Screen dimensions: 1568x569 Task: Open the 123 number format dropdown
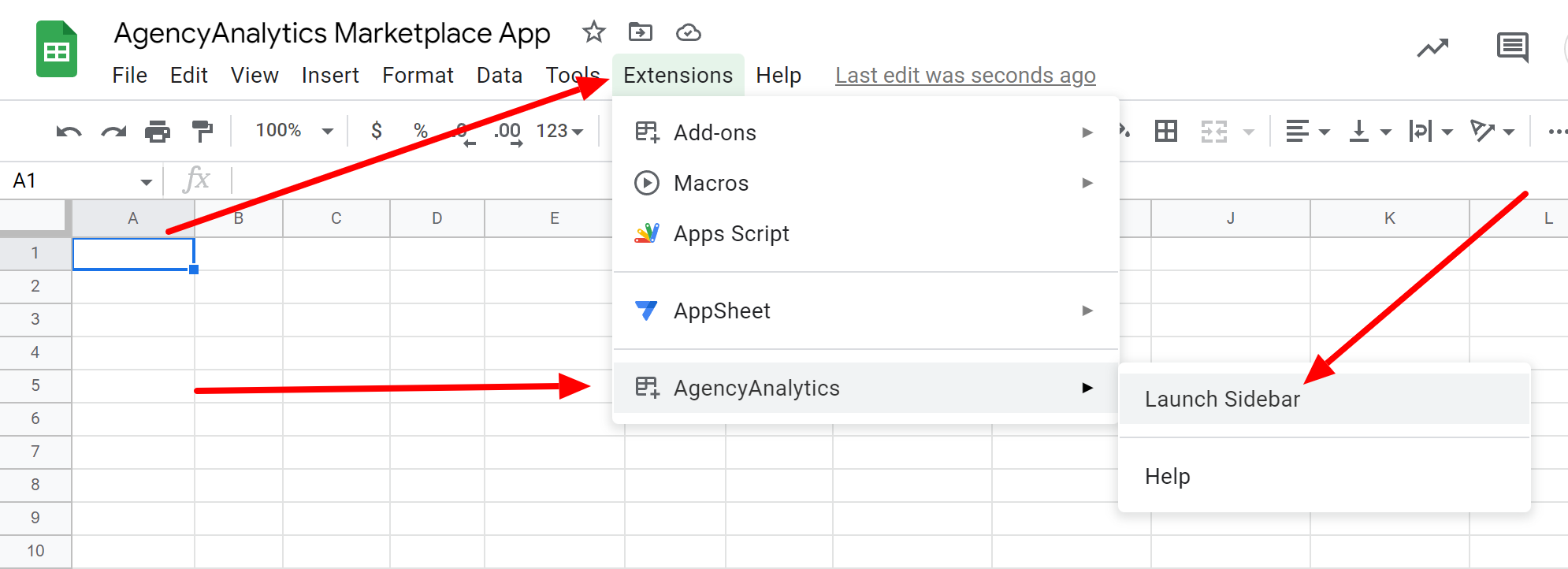[x=559, y=131]
